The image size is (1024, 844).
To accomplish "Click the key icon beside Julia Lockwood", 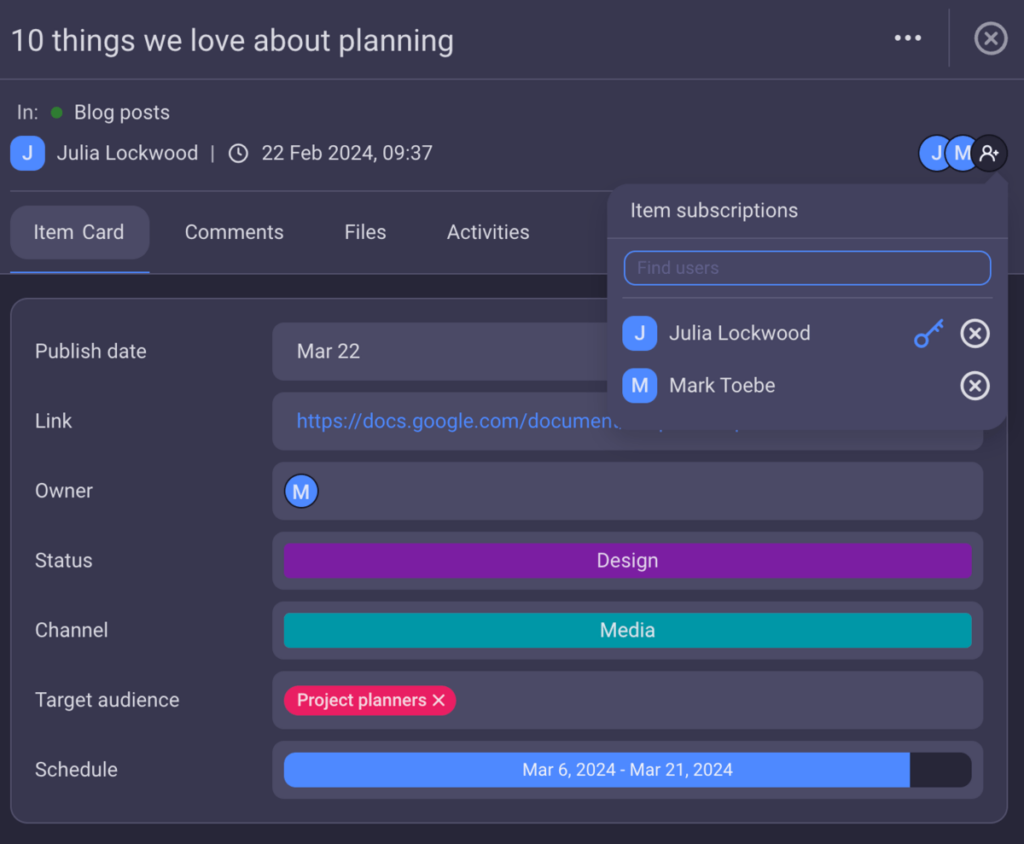I will coord(929,333).
